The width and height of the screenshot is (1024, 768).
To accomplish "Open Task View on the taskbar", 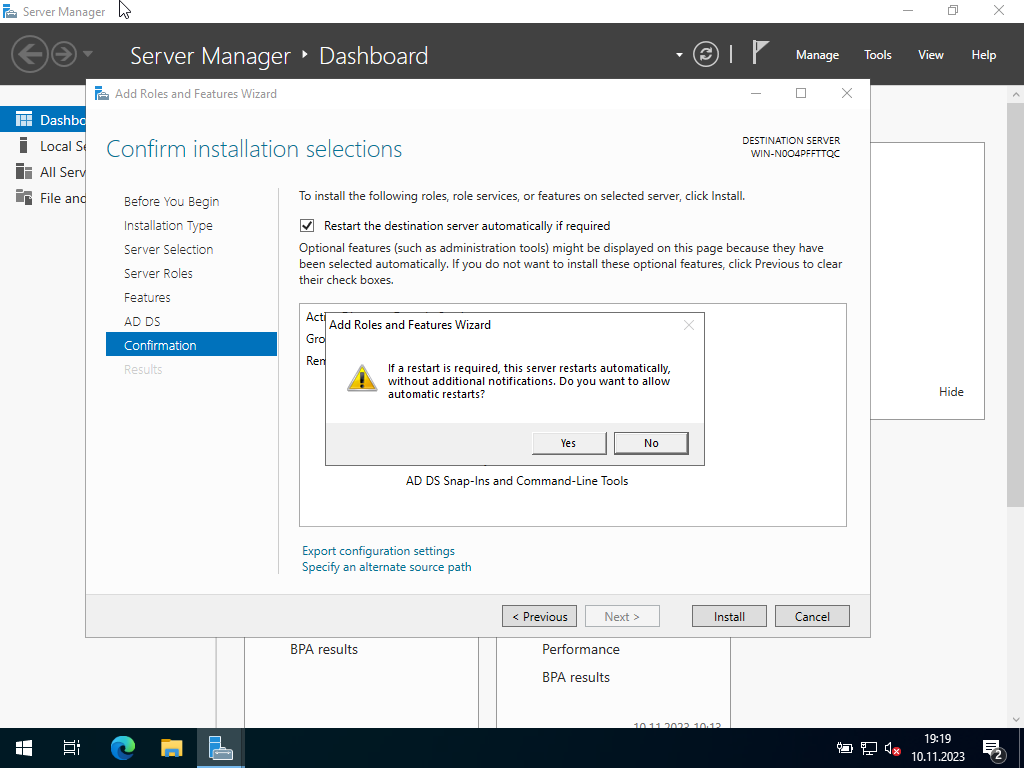I will 72,748.
